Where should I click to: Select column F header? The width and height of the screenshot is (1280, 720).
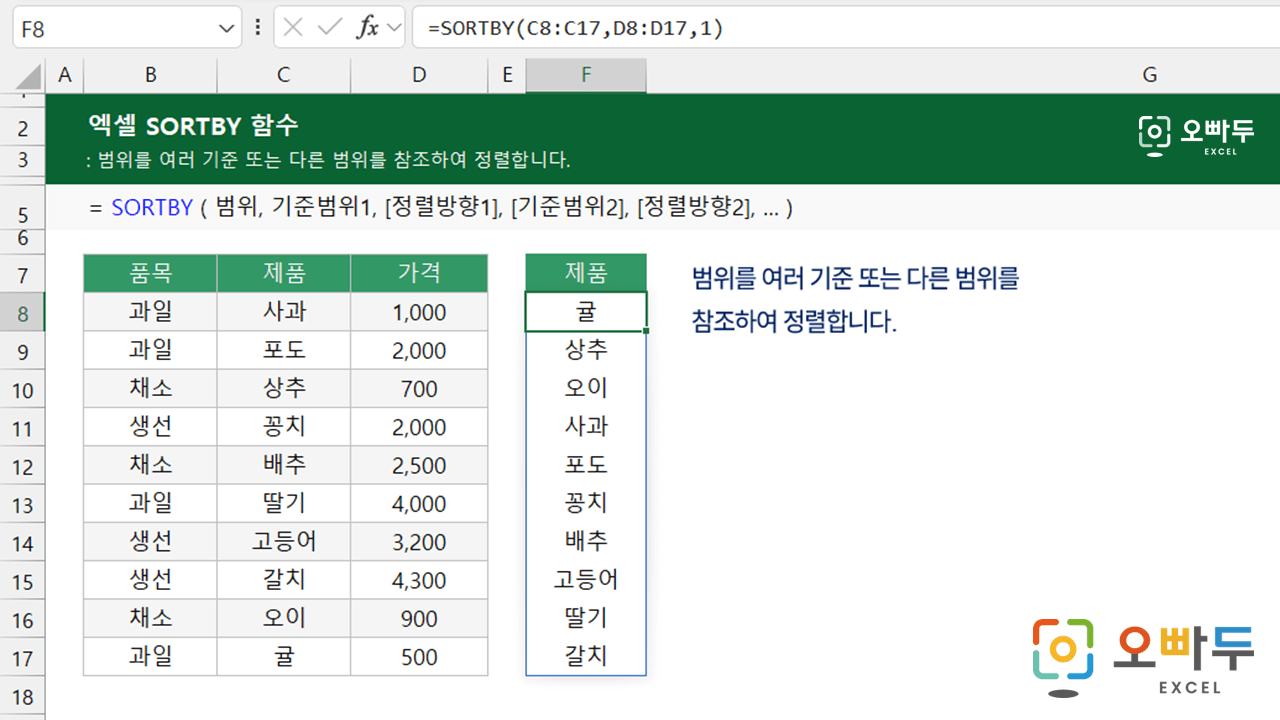coord(586,75)
